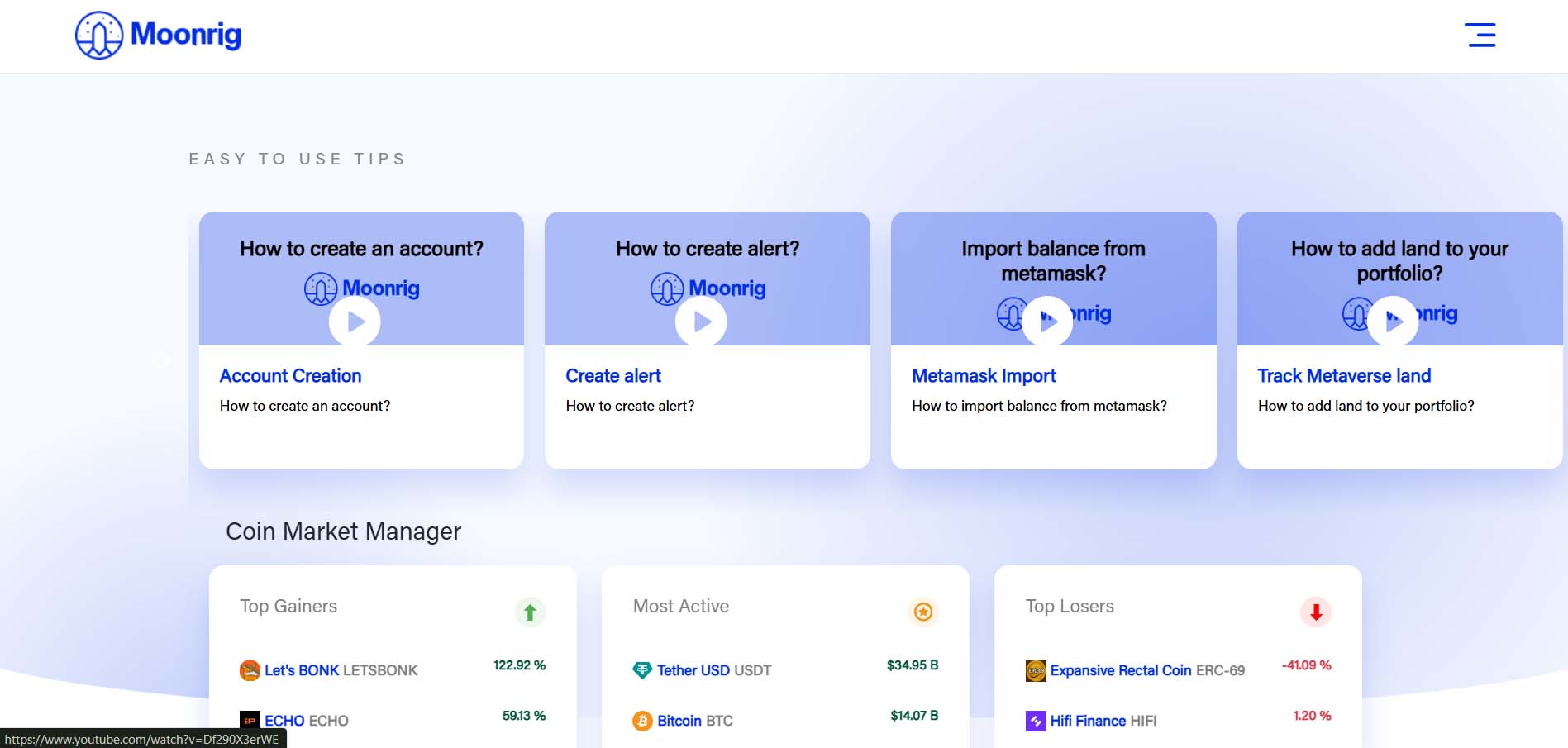
Task: Play the 'How to add land to your portfolio?' video
Action: tap(1394, 322)
